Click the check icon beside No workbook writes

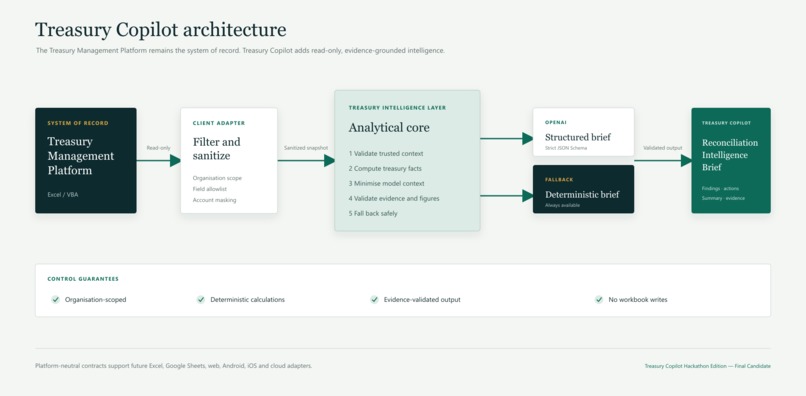tap(599, 299)
